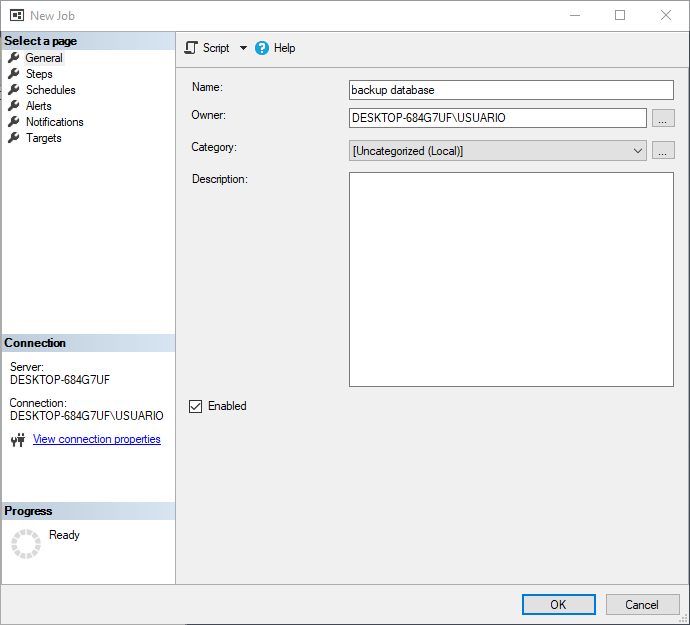Click the Server: label
The height and width of the screenshot is (625, 690).
tap(27, 367)
